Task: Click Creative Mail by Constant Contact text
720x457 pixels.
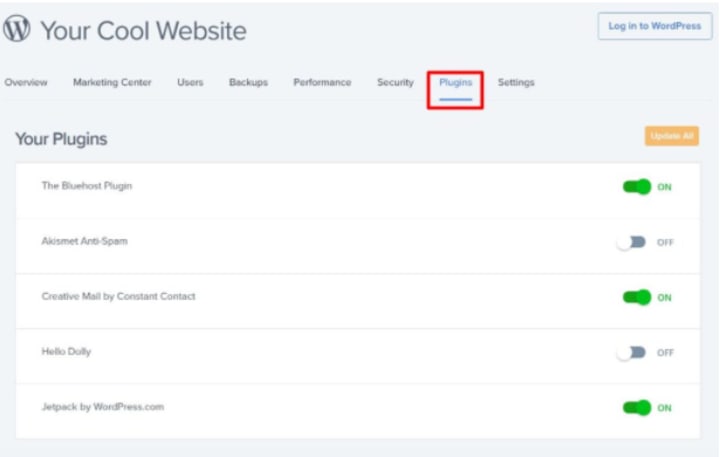Action: [118, 296]
